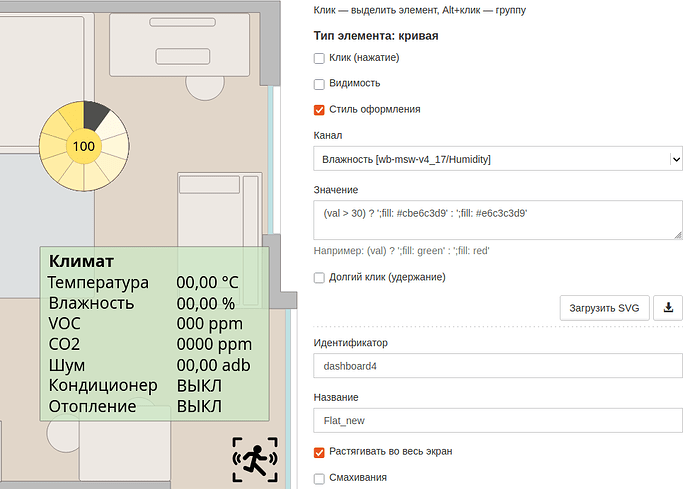Enable the Смахивания checkbox
The image size is (690, 489).
click(319, 478)
